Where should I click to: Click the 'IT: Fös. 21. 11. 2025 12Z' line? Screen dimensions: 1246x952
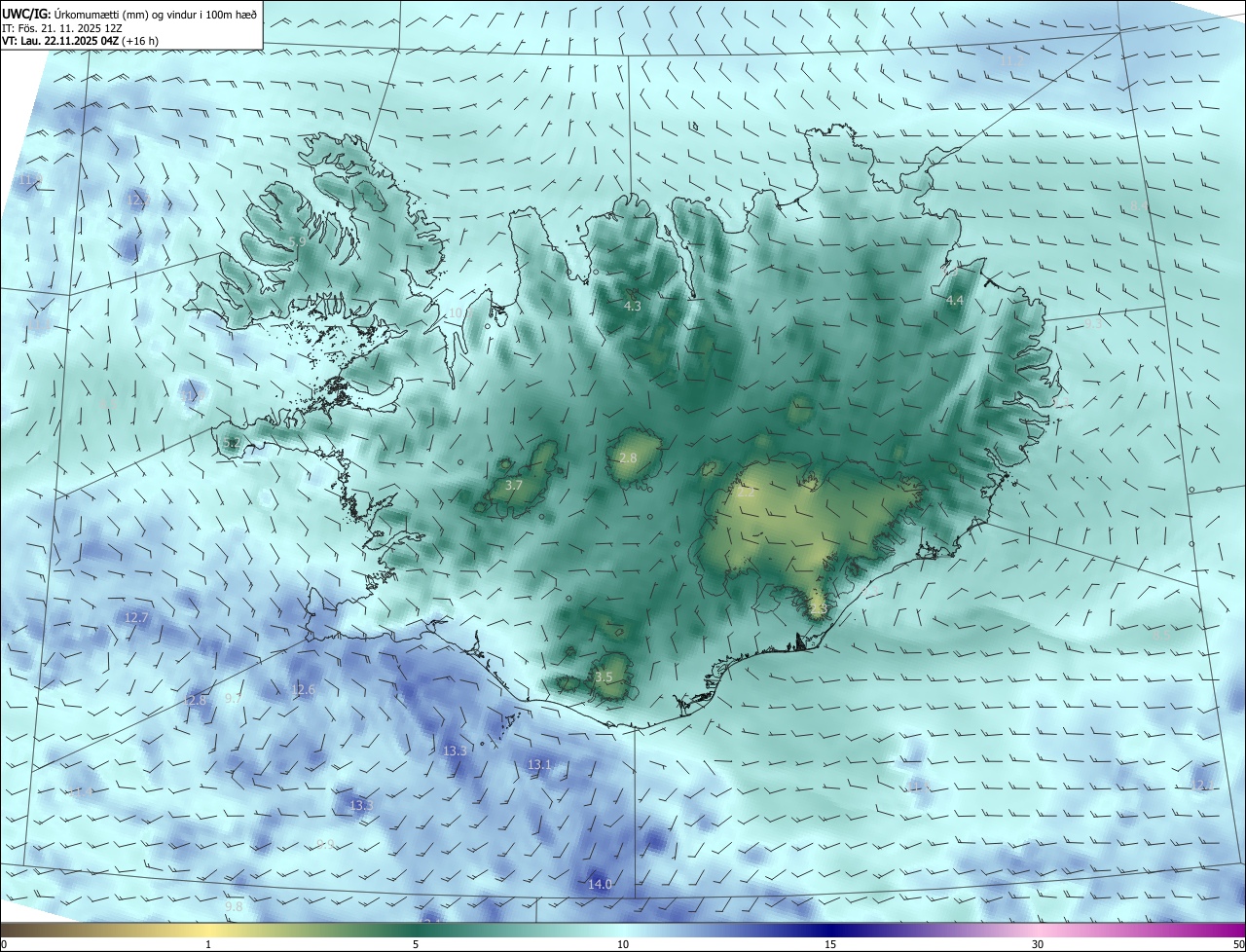pyautogui.click(x=61, y=27)
